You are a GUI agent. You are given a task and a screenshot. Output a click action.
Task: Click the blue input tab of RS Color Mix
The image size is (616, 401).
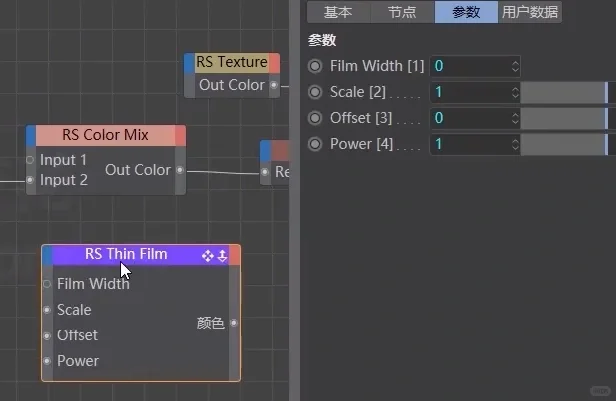point(31,136)
